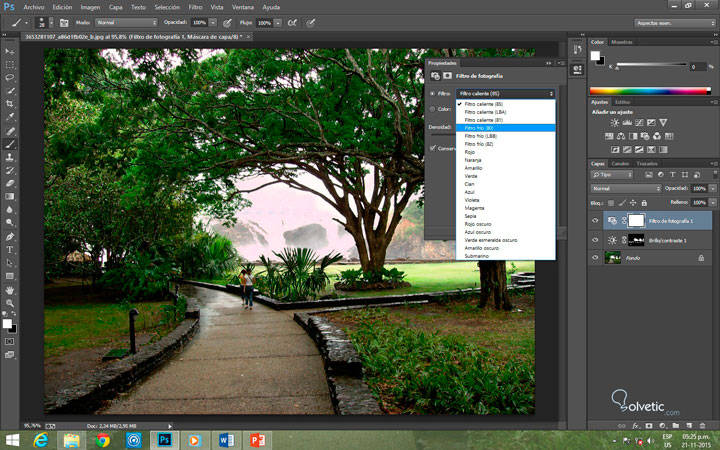
Task: Open Word from the taskbar
Action: pos(226,441)
